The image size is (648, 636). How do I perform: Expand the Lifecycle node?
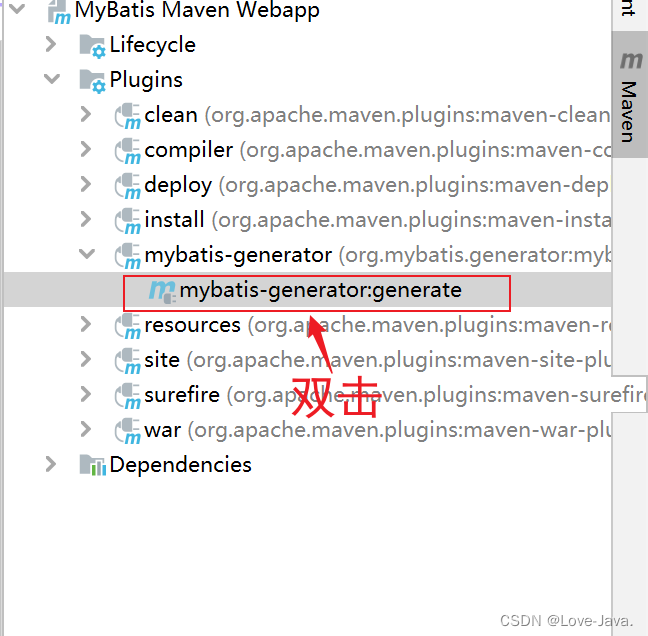tap(51, 44)
